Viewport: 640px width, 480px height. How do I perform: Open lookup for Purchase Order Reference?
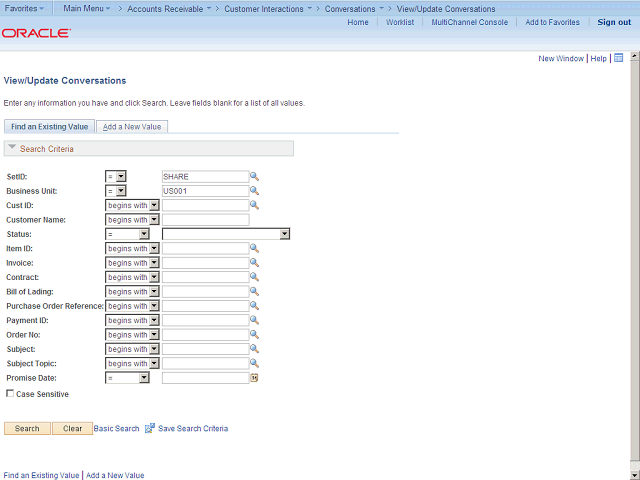click(x=254, y=306)
